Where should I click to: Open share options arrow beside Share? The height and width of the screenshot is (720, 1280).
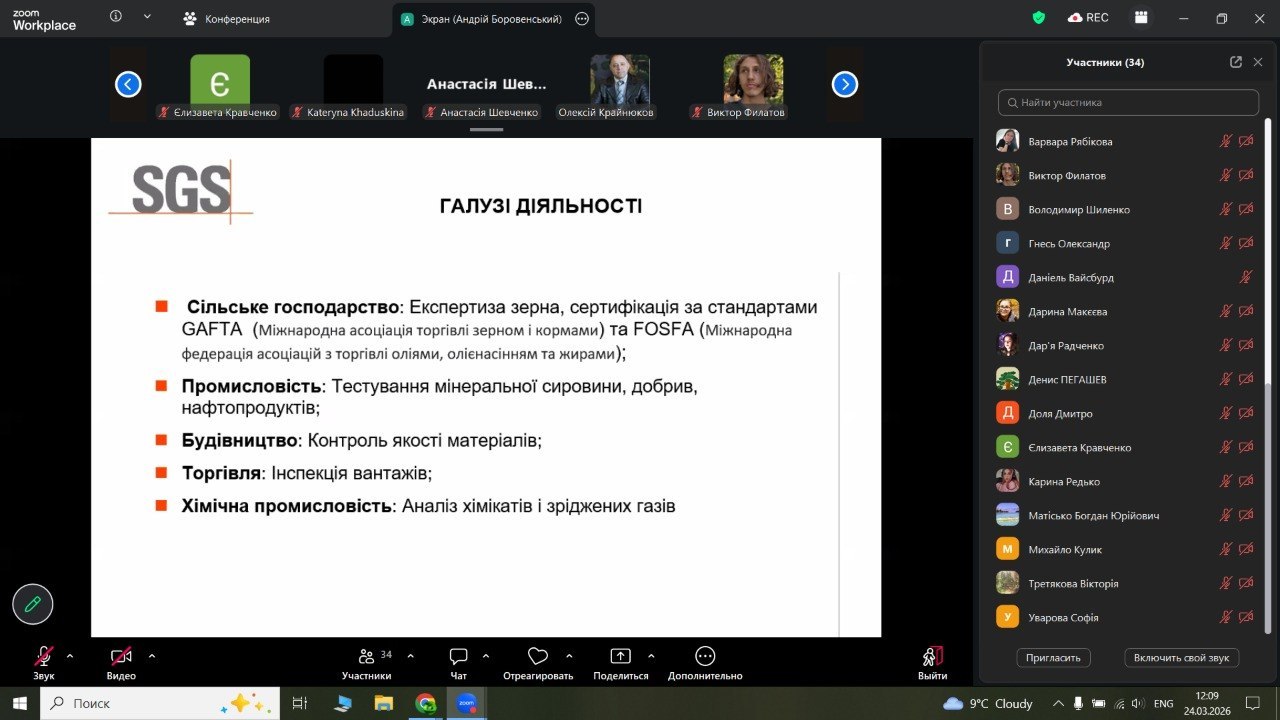[651, 656]
